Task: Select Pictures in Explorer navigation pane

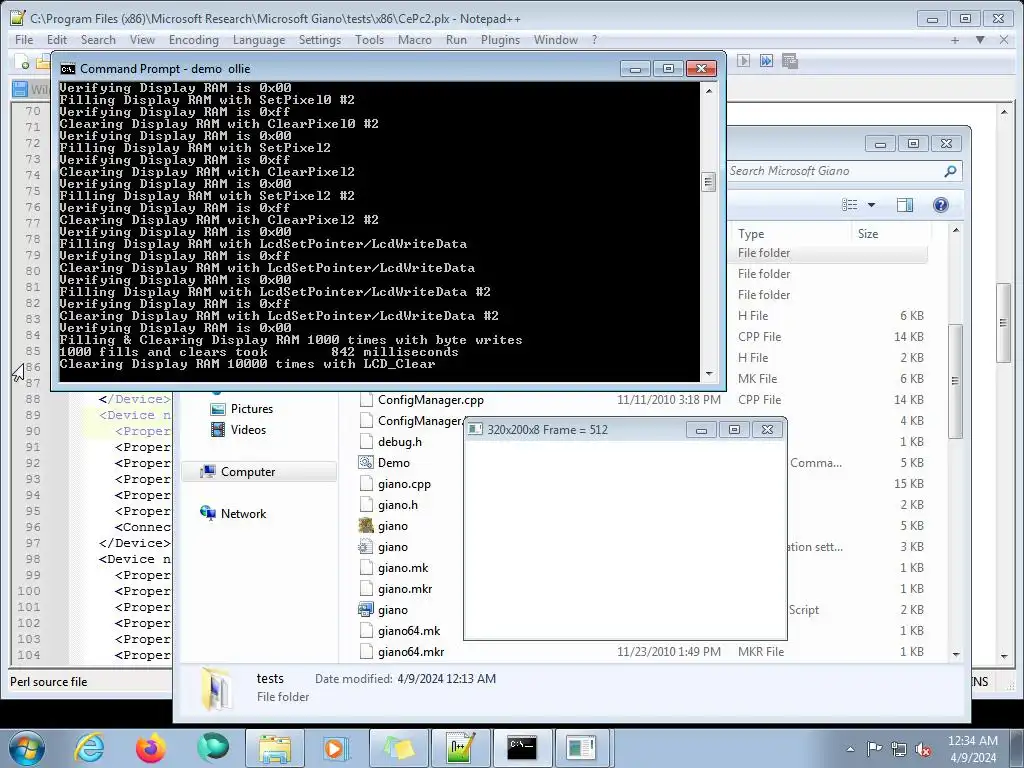Action: tap(251, 409)
